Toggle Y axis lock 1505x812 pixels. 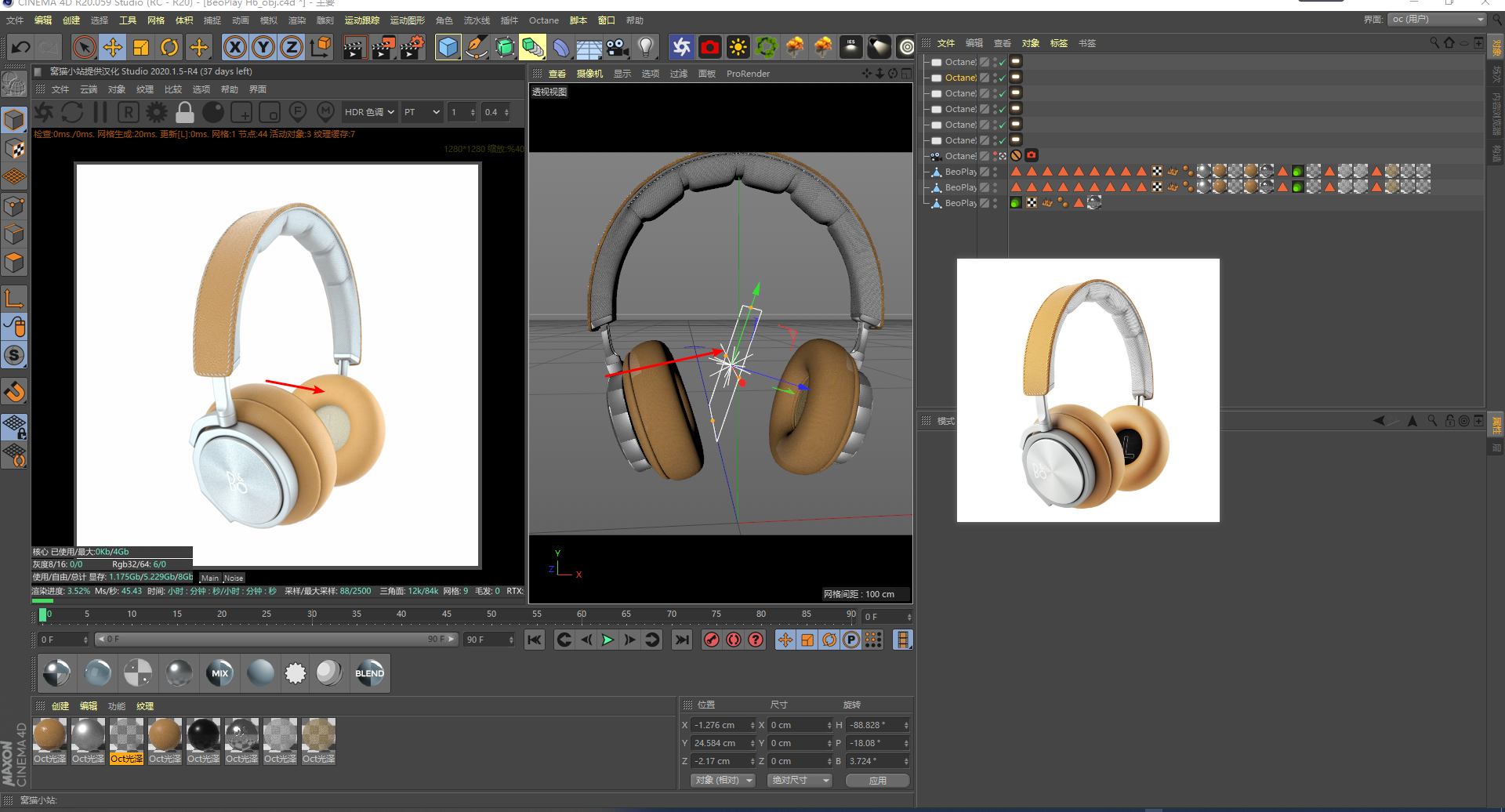(263, 48)
